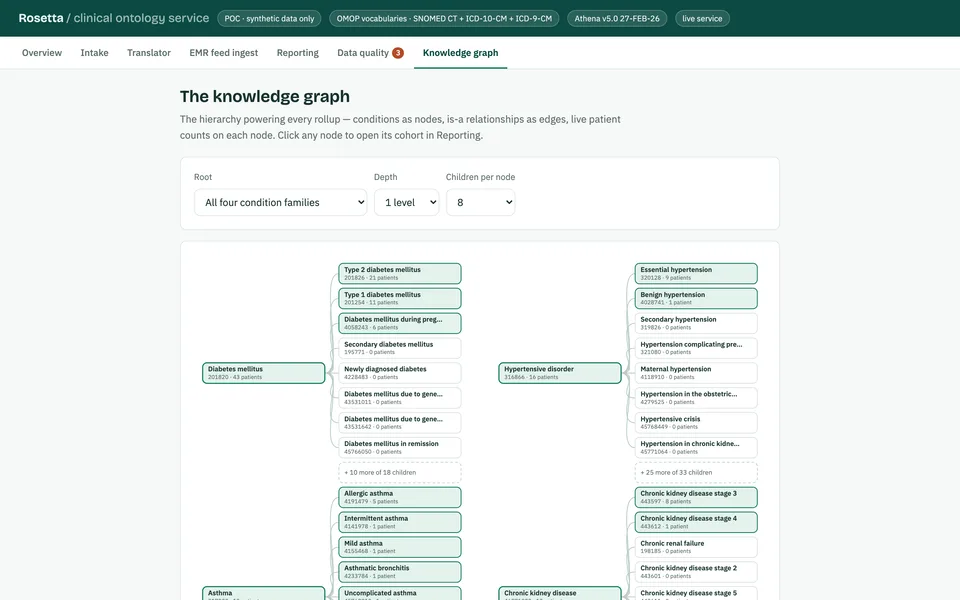
Task: Open Chronic kidney disease stage 3 node
Action: (696, 497)
